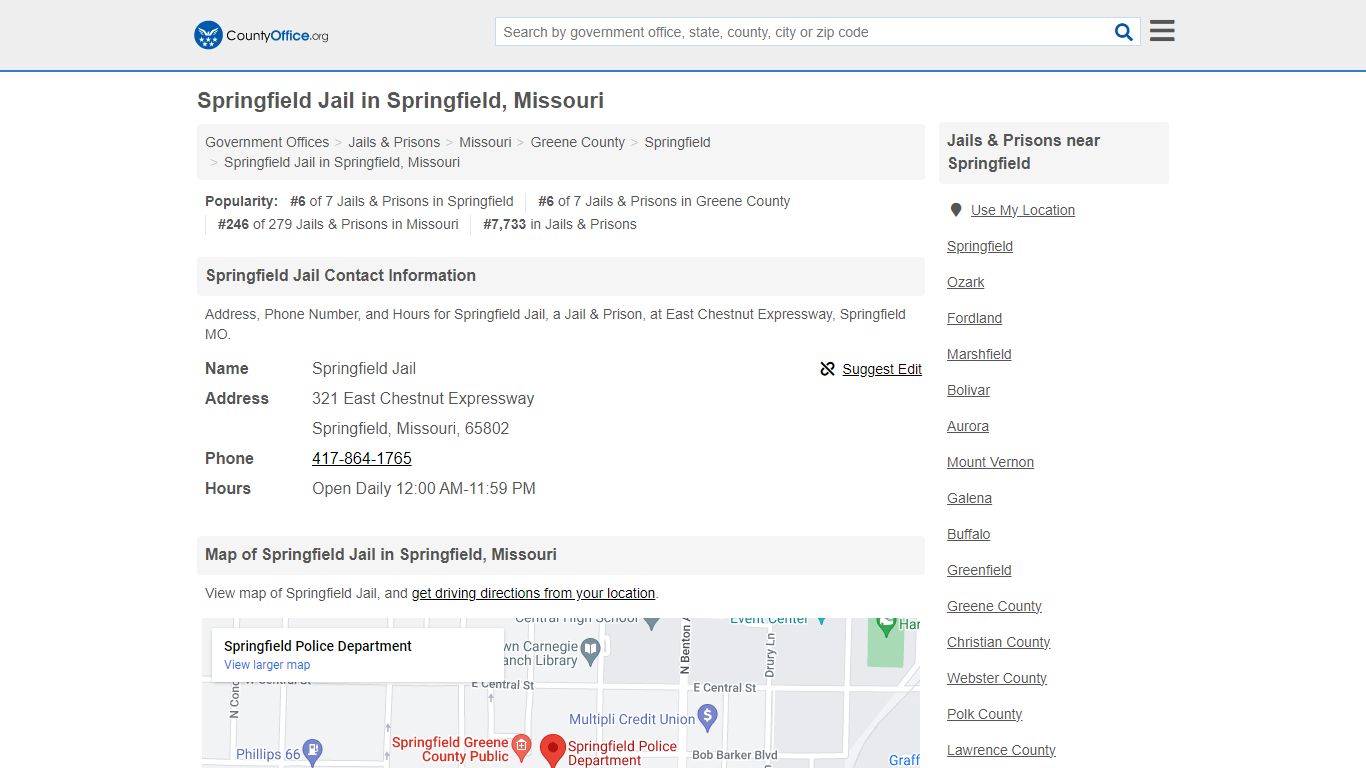Click the Springfield Greene County Public map icon

coord(521,745)
